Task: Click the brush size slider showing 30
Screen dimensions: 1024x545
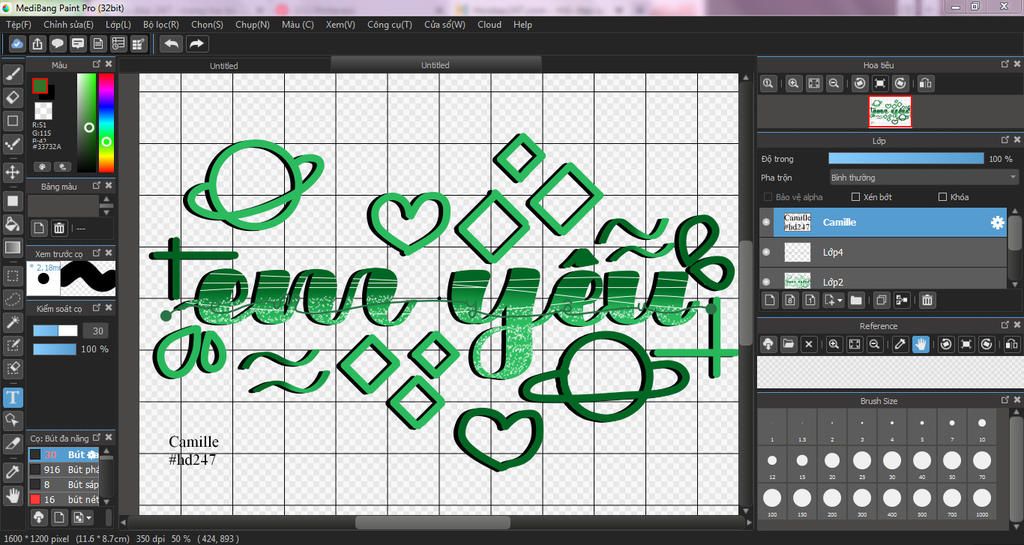Action: [x=56, y=331]
